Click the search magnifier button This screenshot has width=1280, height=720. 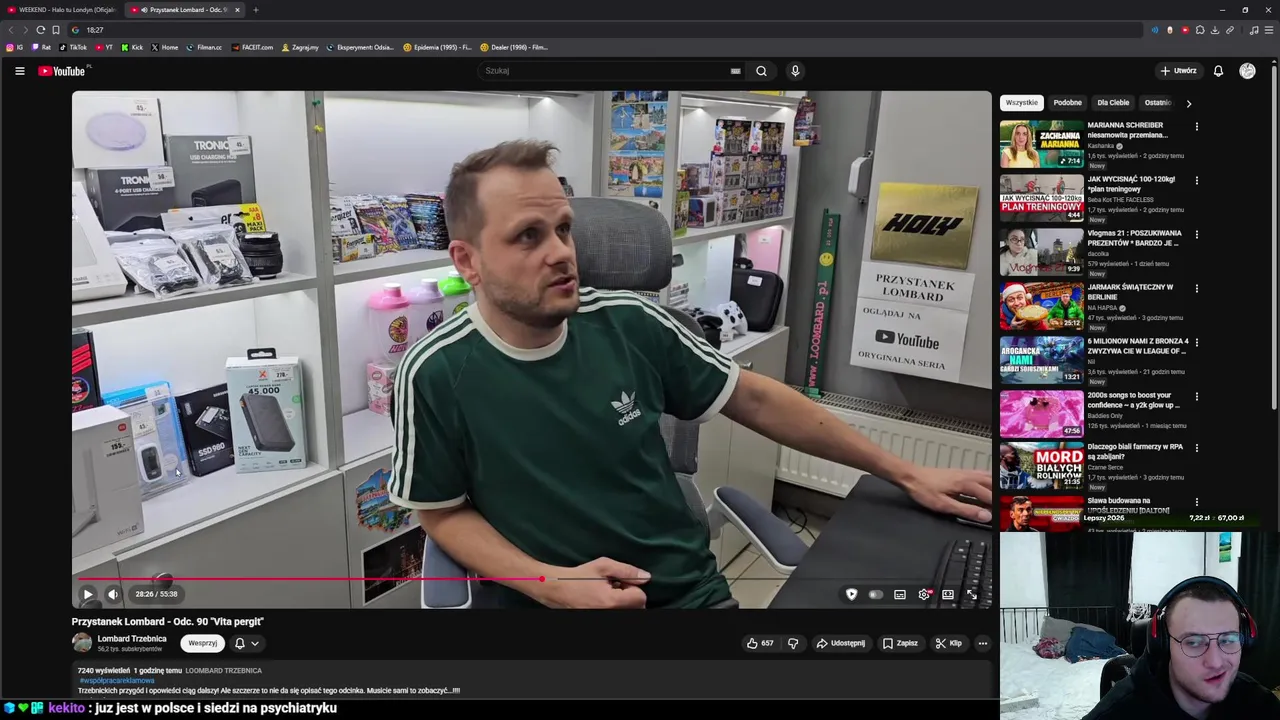761,71
